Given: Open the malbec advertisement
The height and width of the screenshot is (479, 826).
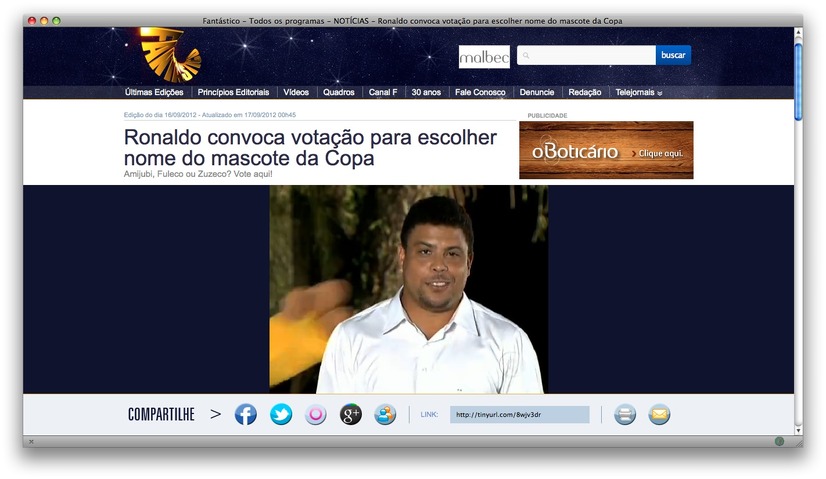Looking at the screenshot, I should [484, 57].
